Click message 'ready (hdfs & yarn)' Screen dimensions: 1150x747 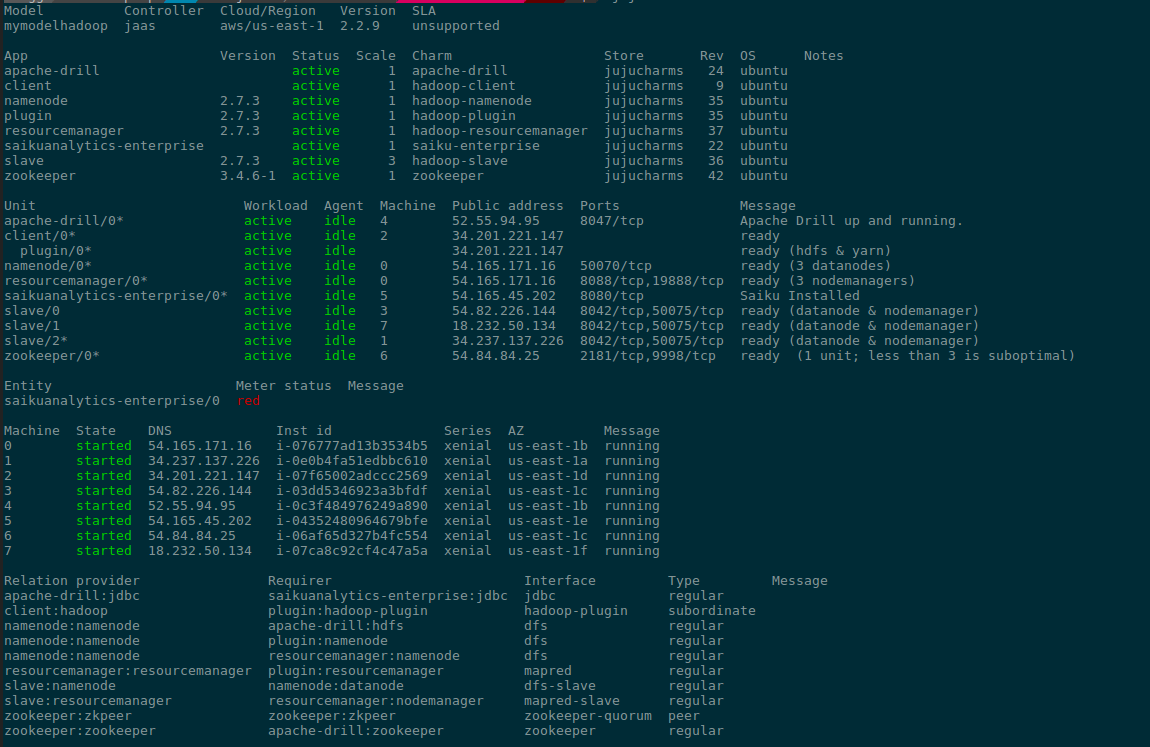coord(816,251)
